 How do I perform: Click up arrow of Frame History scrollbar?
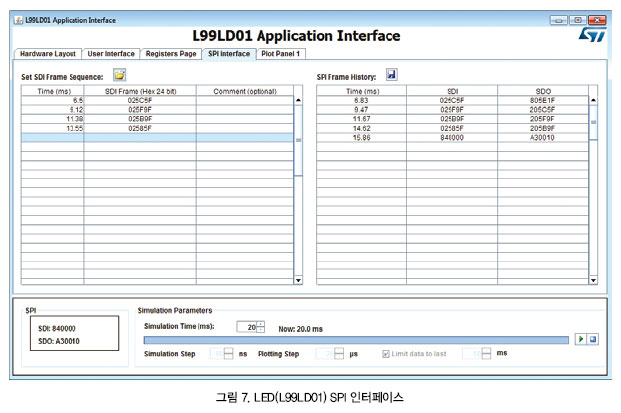pos(593,100)
